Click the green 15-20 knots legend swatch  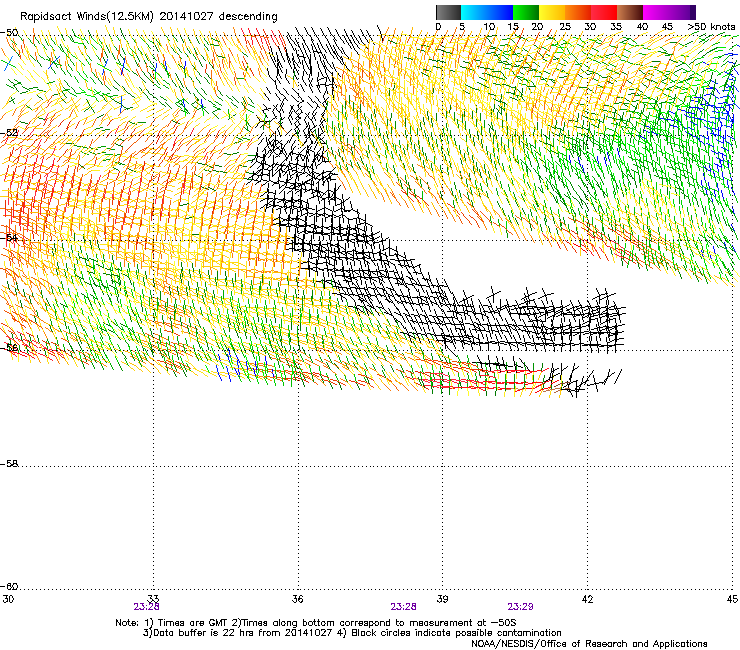click(x=526, y=12)
